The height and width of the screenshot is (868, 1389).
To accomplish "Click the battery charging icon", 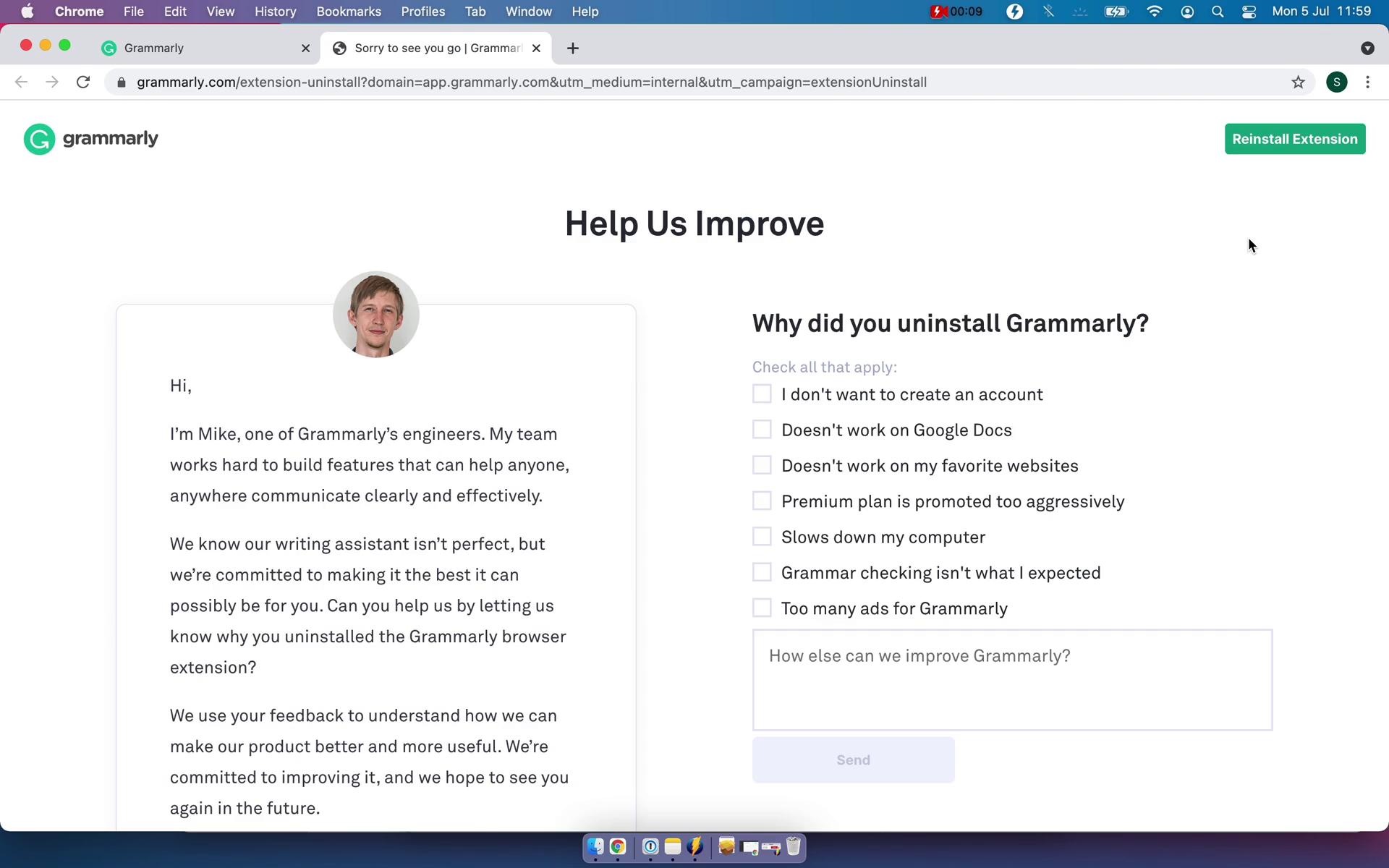I will [1116, 12].
